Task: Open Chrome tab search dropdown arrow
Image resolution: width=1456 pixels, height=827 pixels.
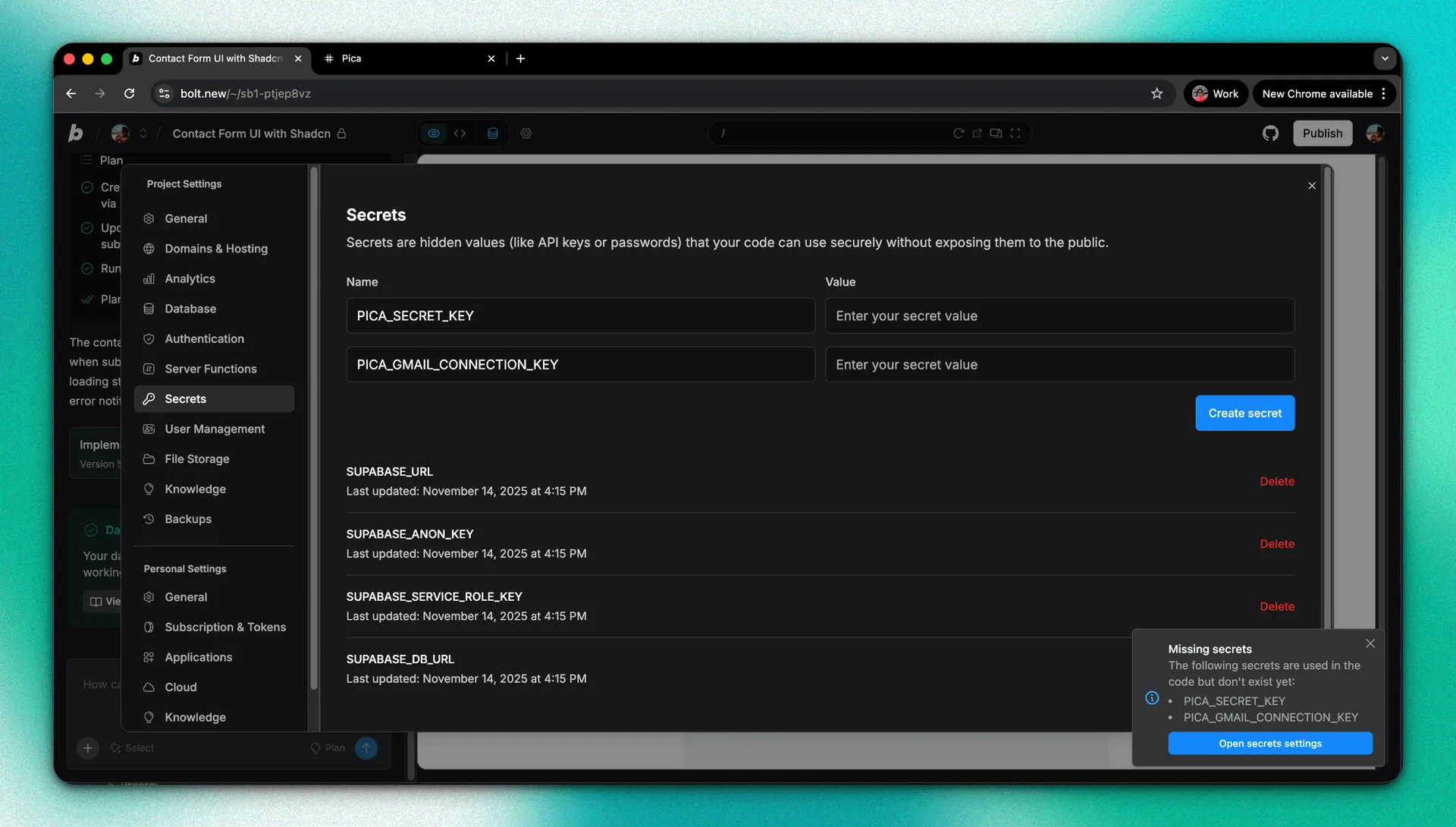Action: pos(1385,58)
